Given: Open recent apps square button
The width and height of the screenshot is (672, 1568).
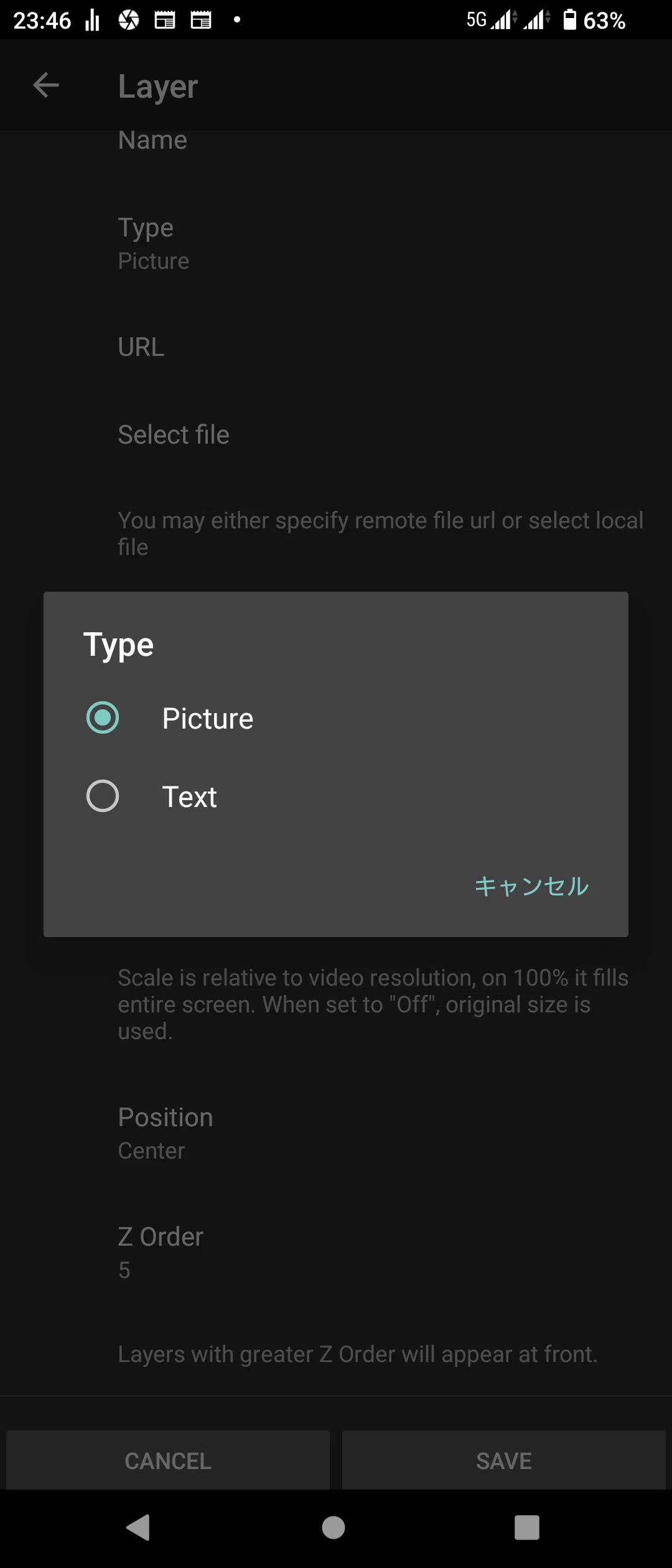Looking at the screenshot, I should pyautogui.click(x=527, y=1527).
